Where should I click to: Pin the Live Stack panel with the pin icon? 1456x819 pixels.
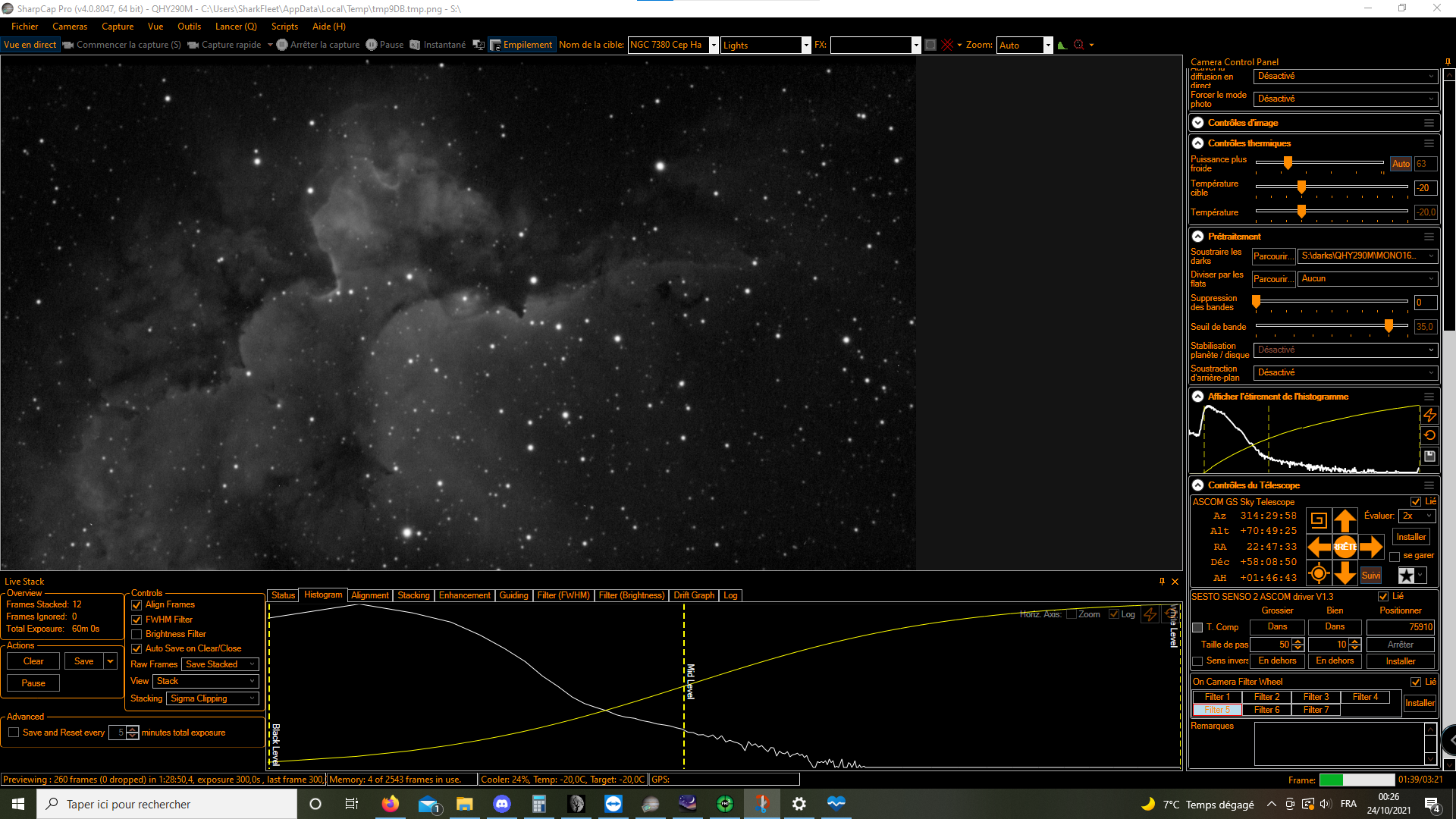pos(1162,582)
